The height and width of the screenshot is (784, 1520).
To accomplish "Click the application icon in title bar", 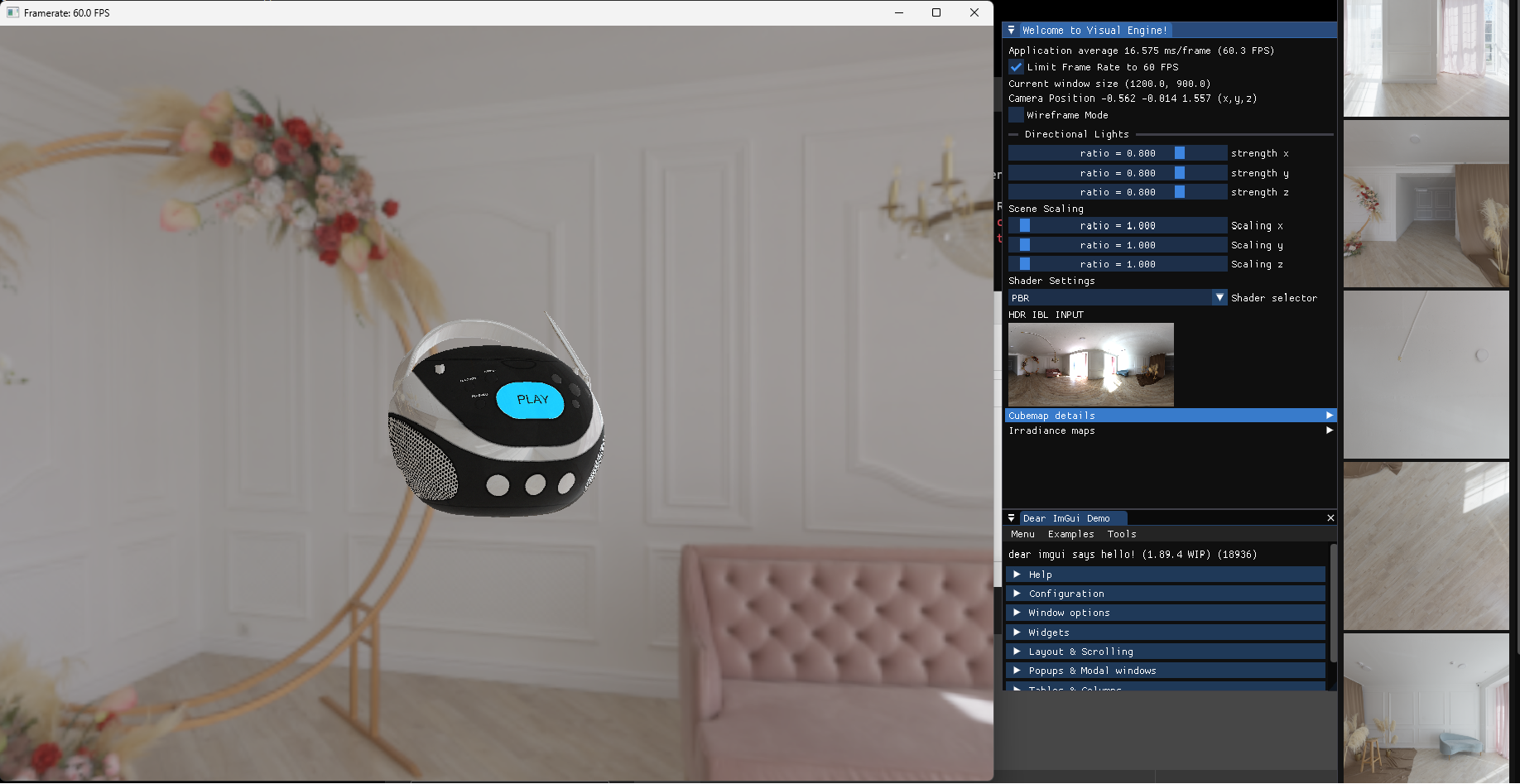I will (12, 12).
